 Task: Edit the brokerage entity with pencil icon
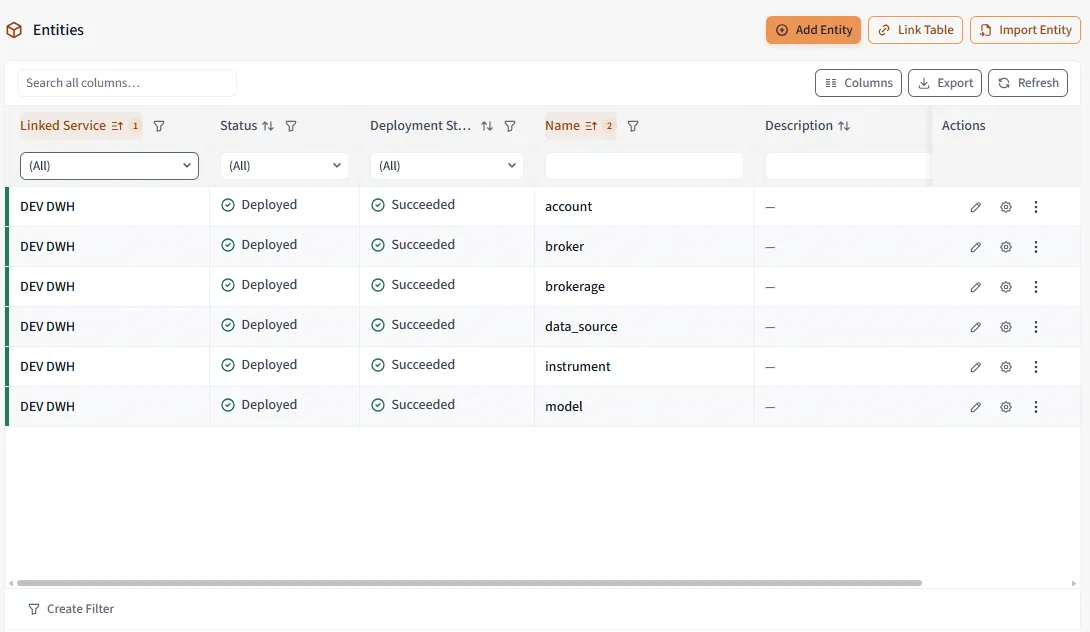[x=975, y=287]
